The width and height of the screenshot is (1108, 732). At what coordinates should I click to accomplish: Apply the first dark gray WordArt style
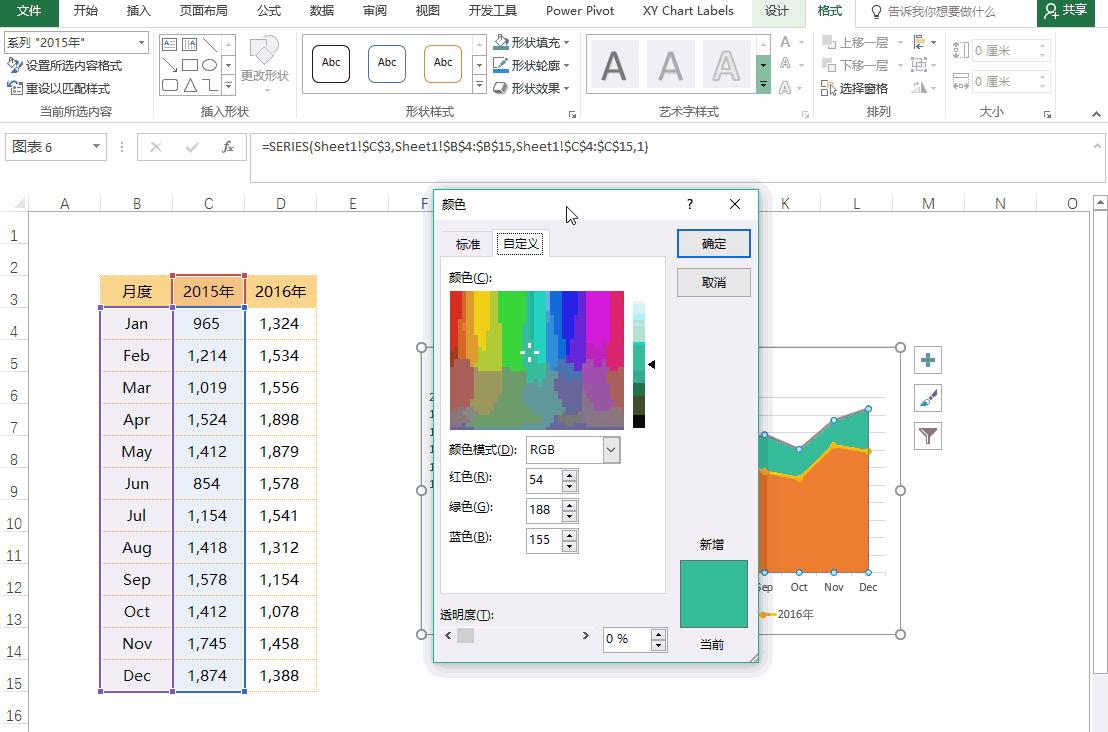(x=613, y=66)
